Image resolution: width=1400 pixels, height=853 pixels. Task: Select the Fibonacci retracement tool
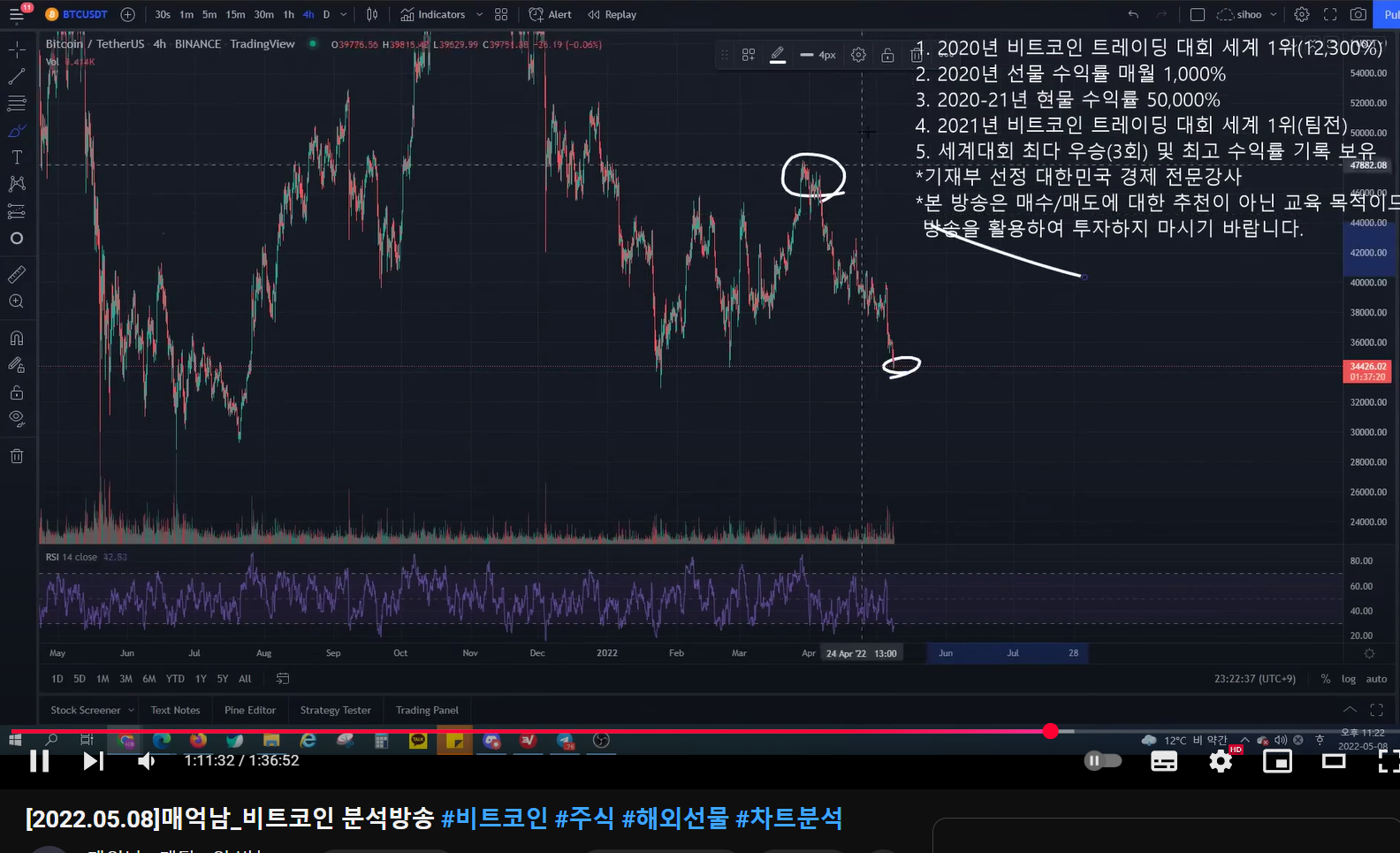[17, 103]
